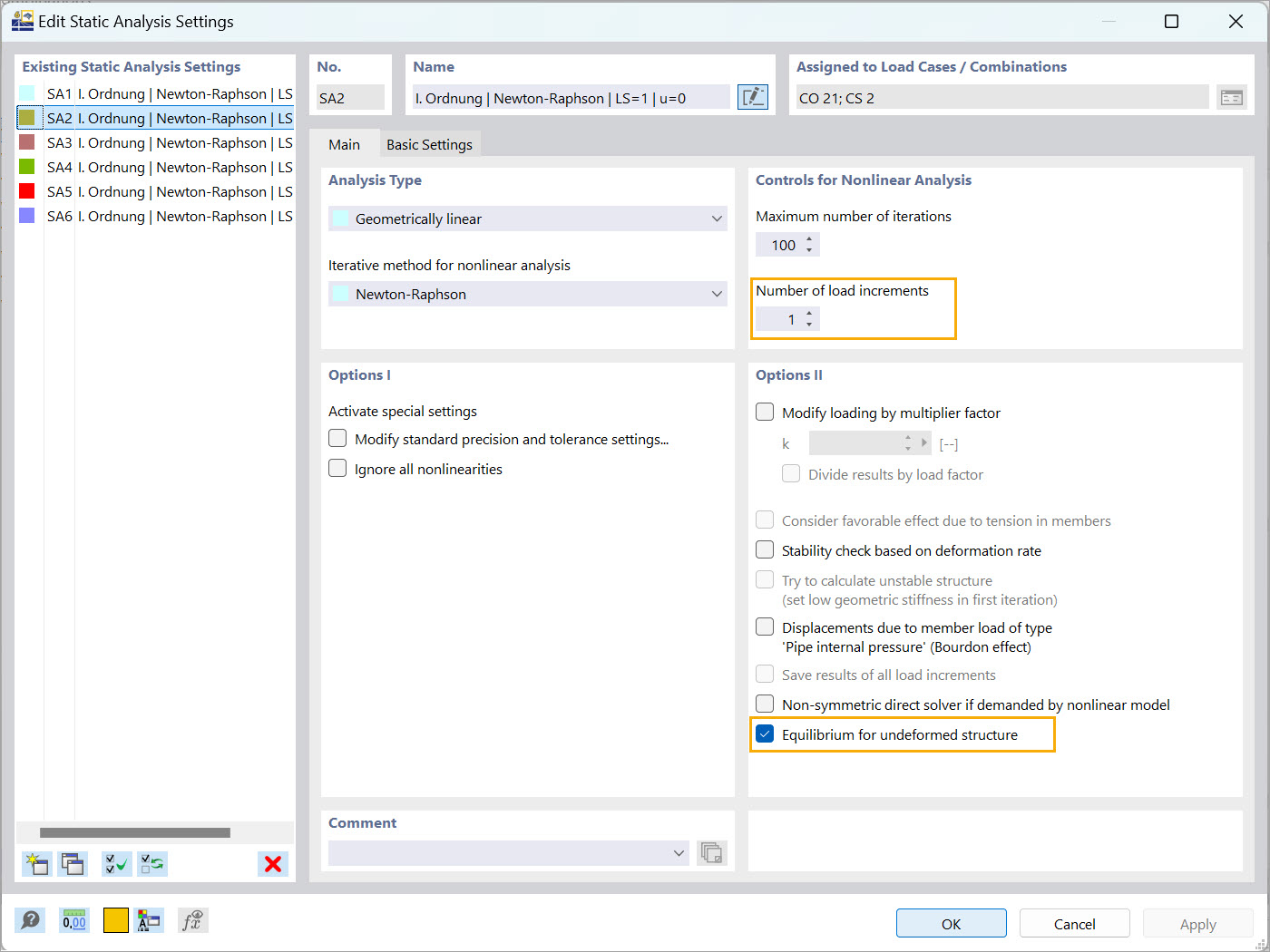Click the fx formula icon

tap(192, 920)
